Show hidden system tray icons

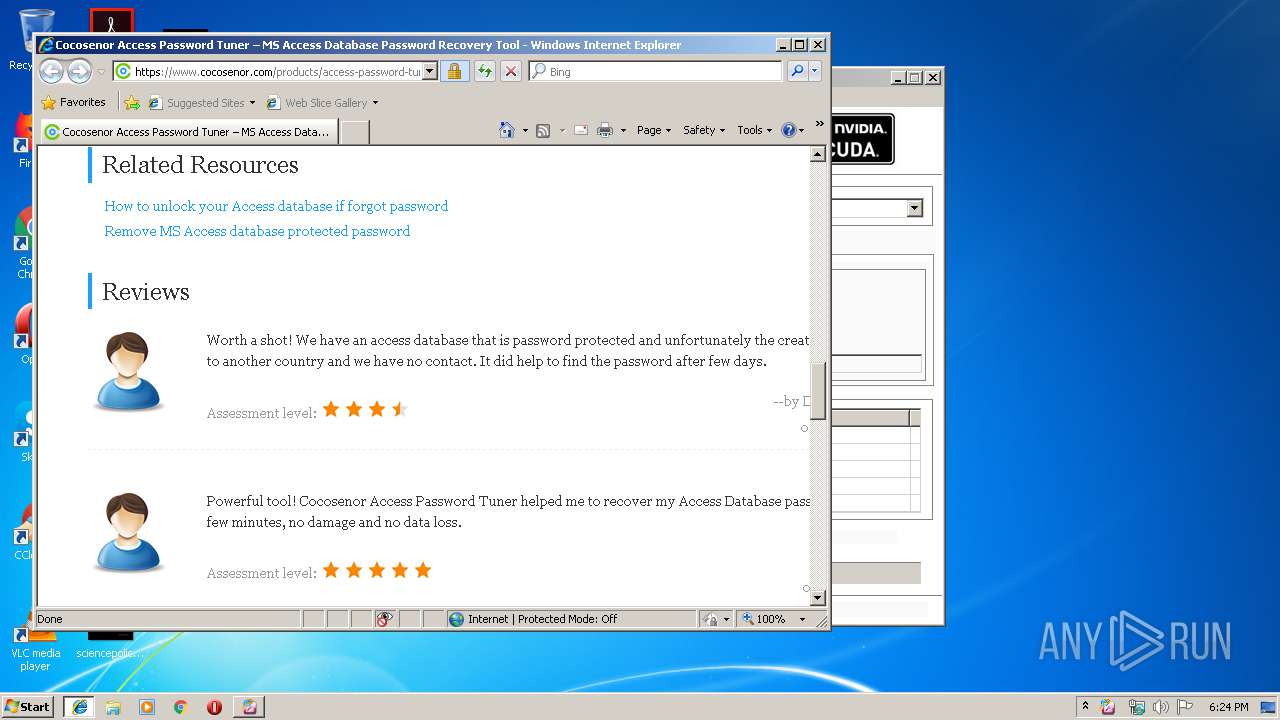[1085, 707]
